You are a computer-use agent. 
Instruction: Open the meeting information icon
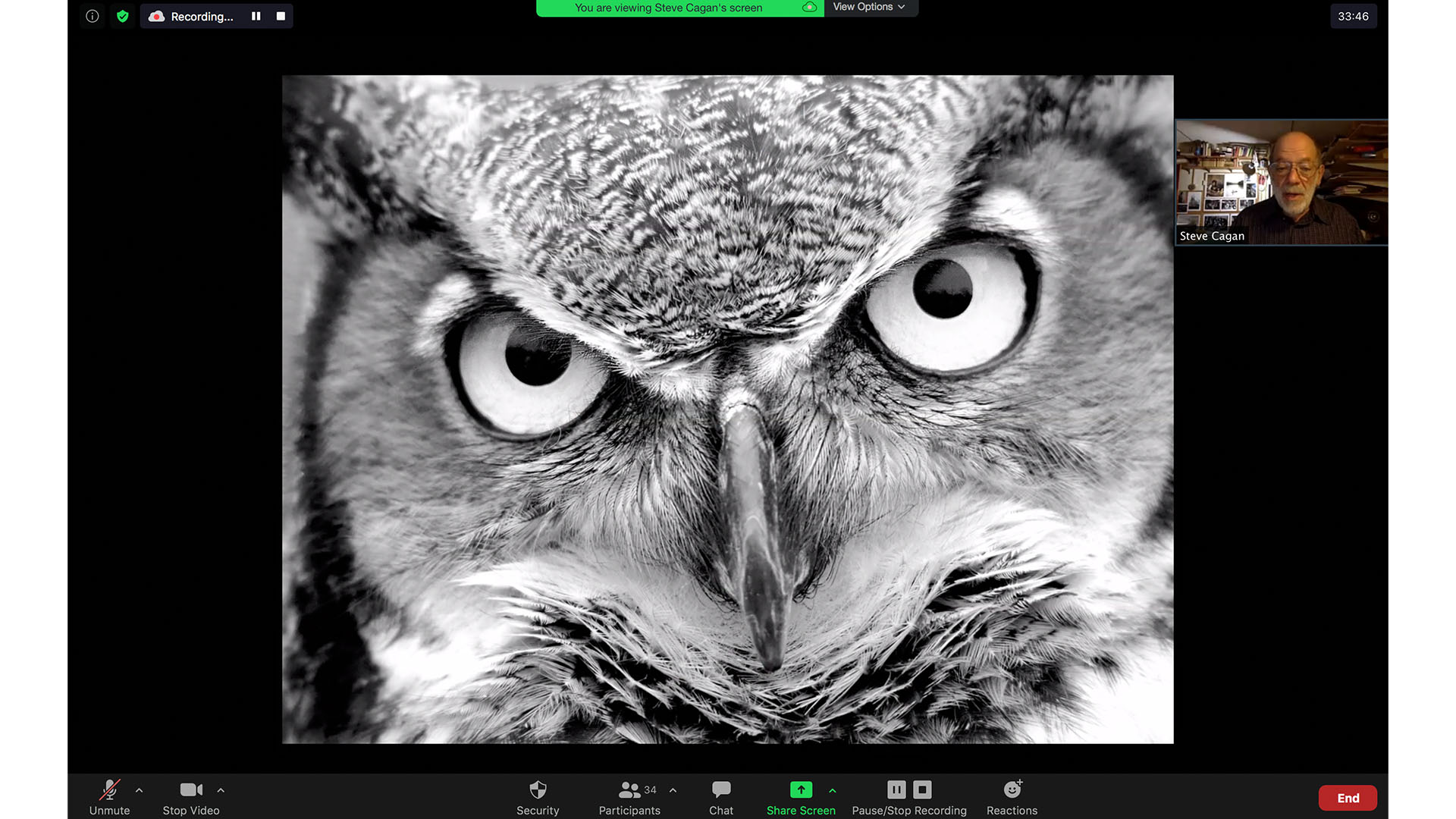tap(93, 16)
